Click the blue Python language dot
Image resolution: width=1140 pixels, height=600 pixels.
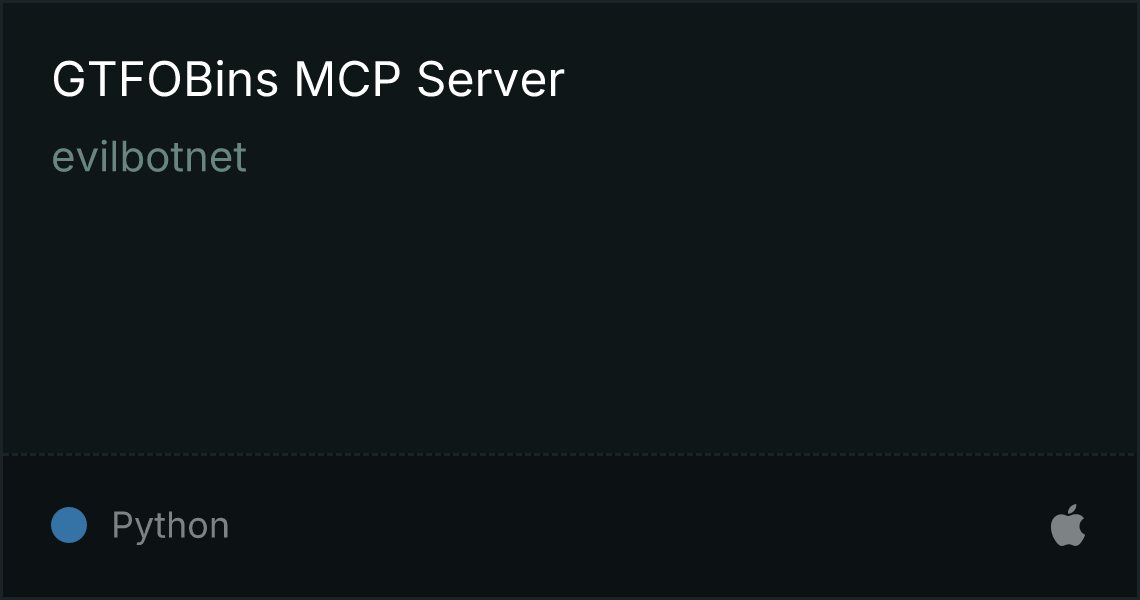click(69, 525)
